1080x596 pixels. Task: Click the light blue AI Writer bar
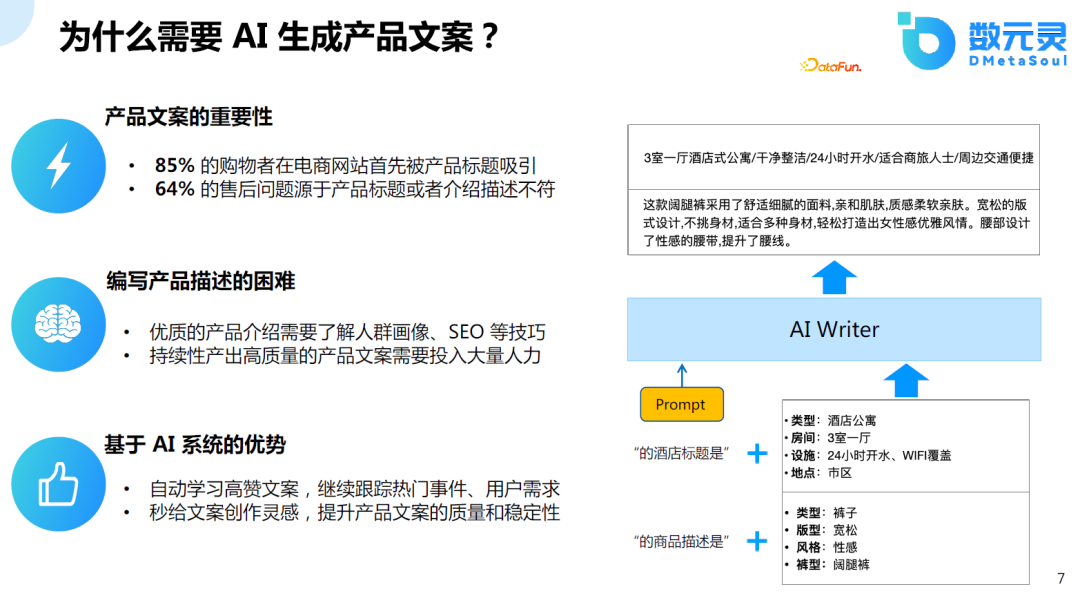(x=833, y=329)
